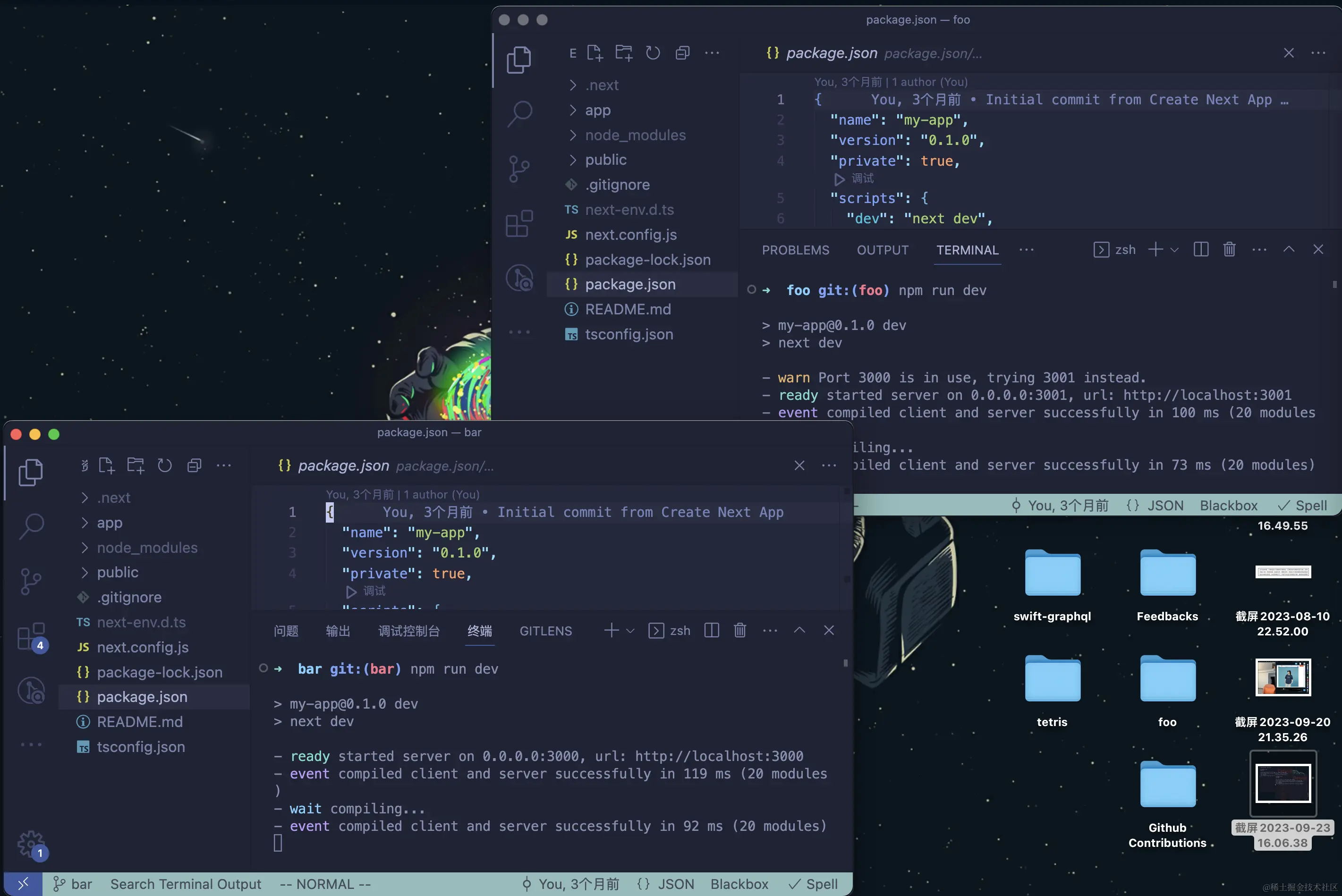Maximize panel size chevron in bar terminal
The width and height of the screenshot is (1342, 896).
799,630
